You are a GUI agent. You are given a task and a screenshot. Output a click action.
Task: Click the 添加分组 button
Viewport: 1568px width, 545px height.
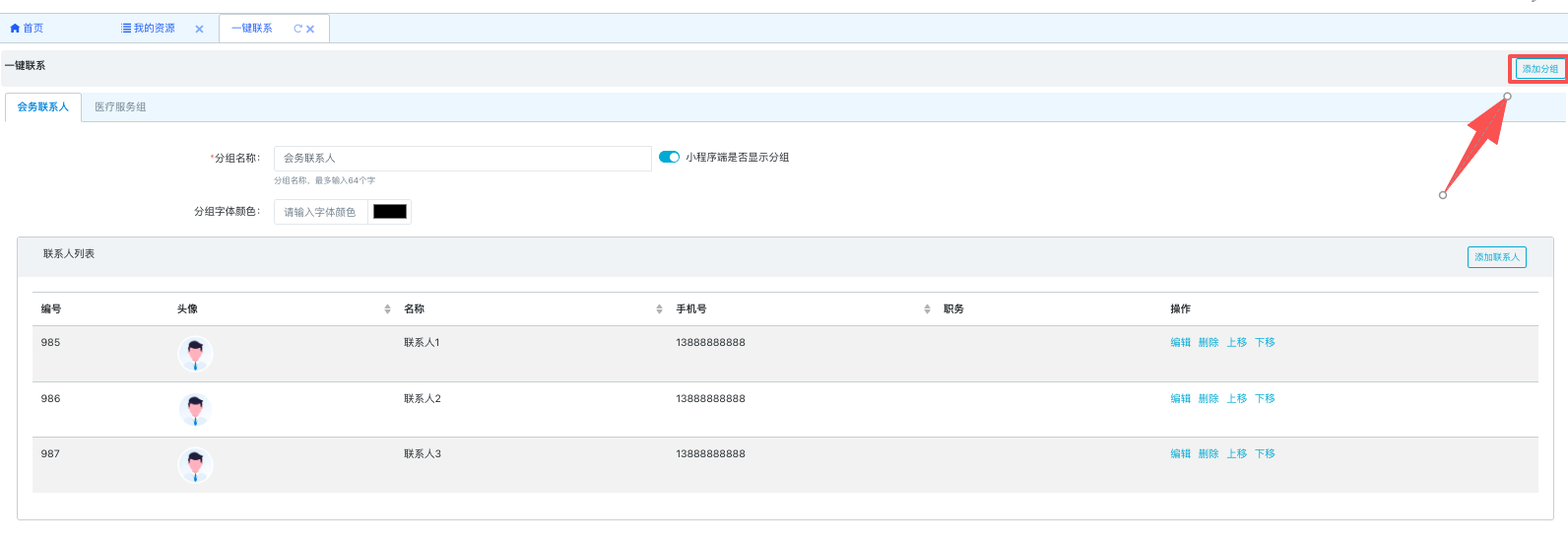pos(1539,69)
